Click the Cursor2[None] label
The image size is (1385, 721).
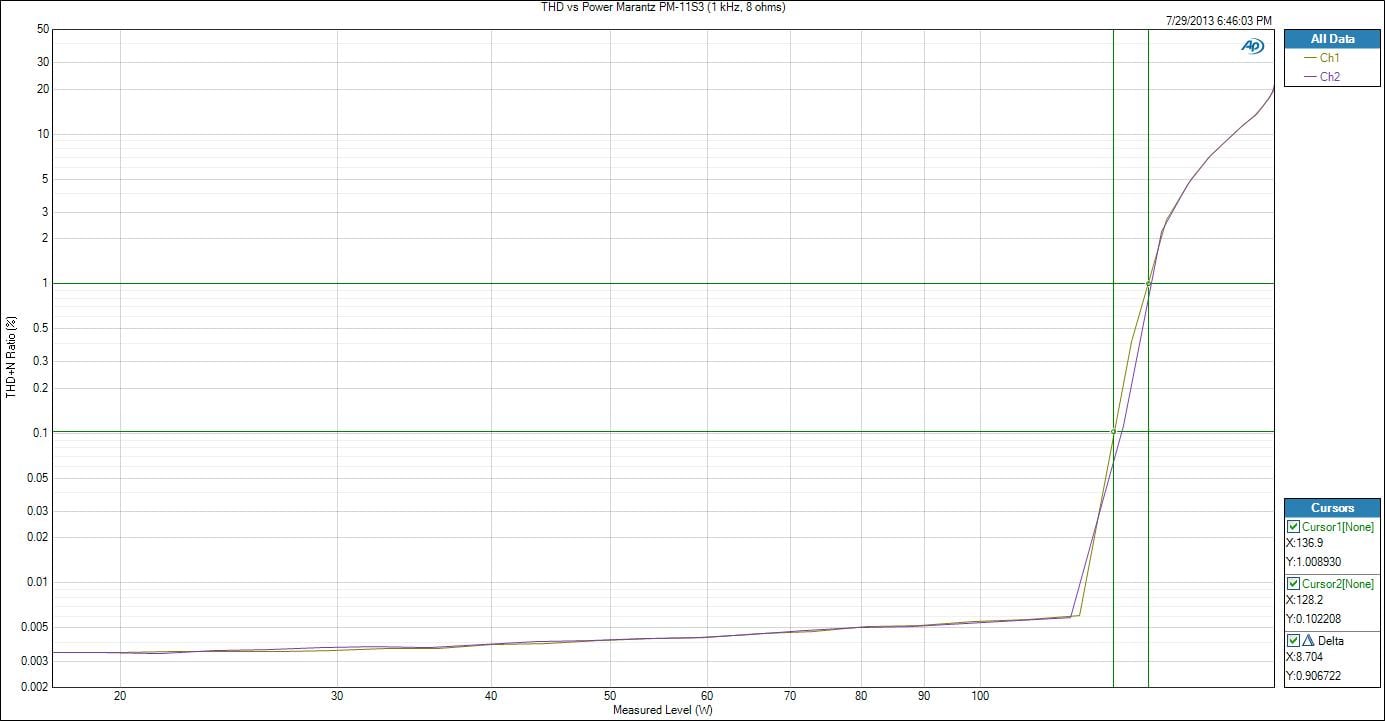pos(1337,584)
